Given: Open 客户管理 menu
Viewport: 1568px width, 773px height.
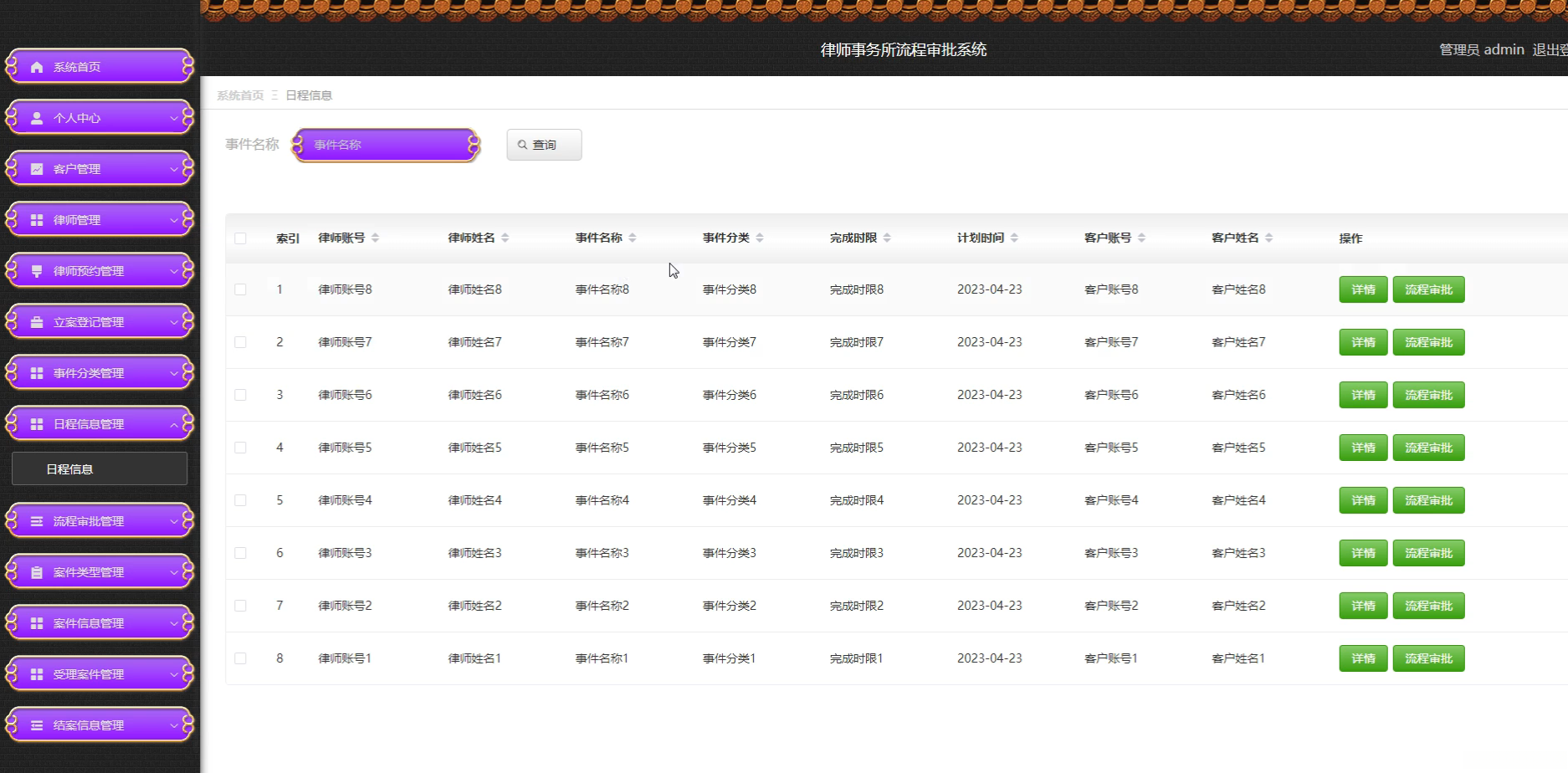Looking at the screenshot, I should pos(100,169).
